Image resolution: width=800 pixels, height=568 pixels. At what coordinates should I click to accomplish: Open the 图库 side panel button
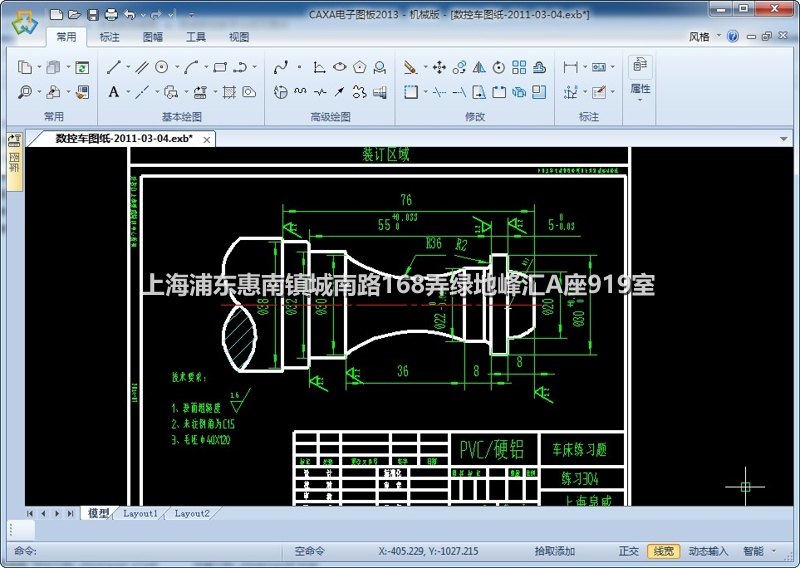14,161
